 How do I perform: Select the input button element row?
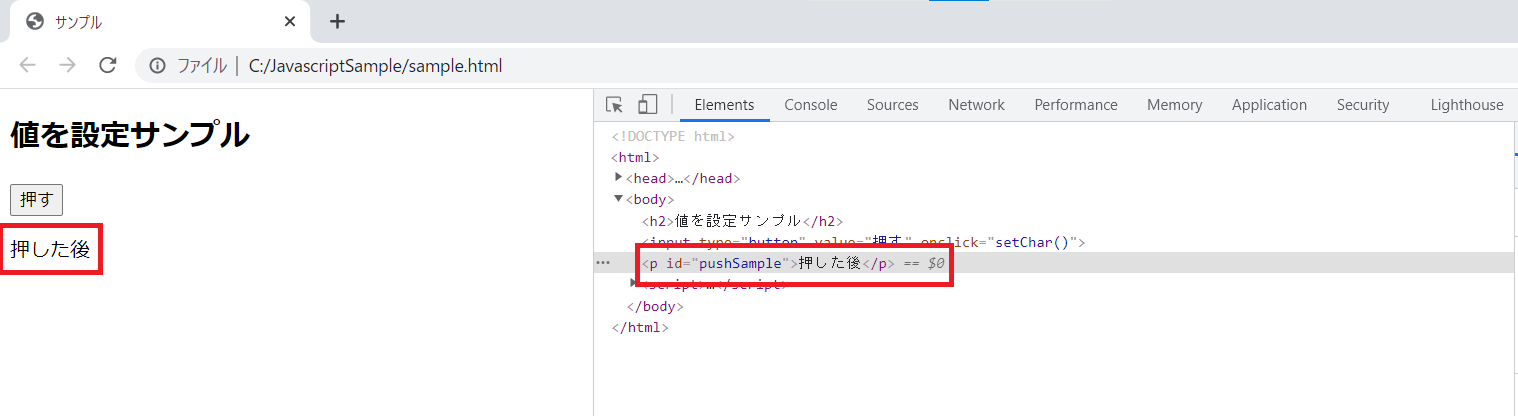pos(863,242)
